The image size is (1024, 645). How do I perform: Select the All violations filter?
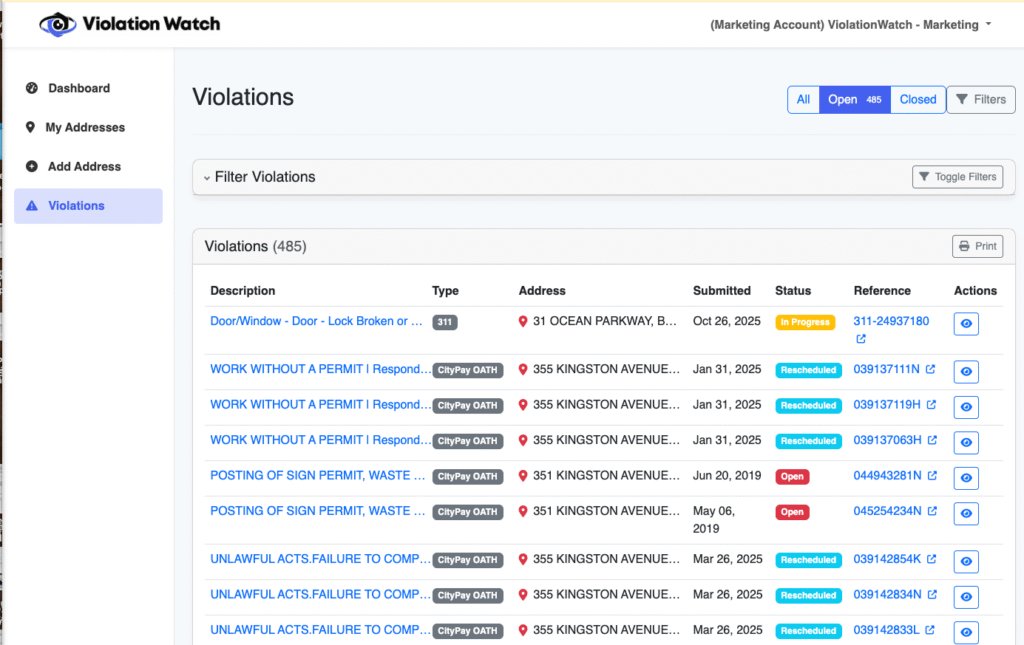803,100
